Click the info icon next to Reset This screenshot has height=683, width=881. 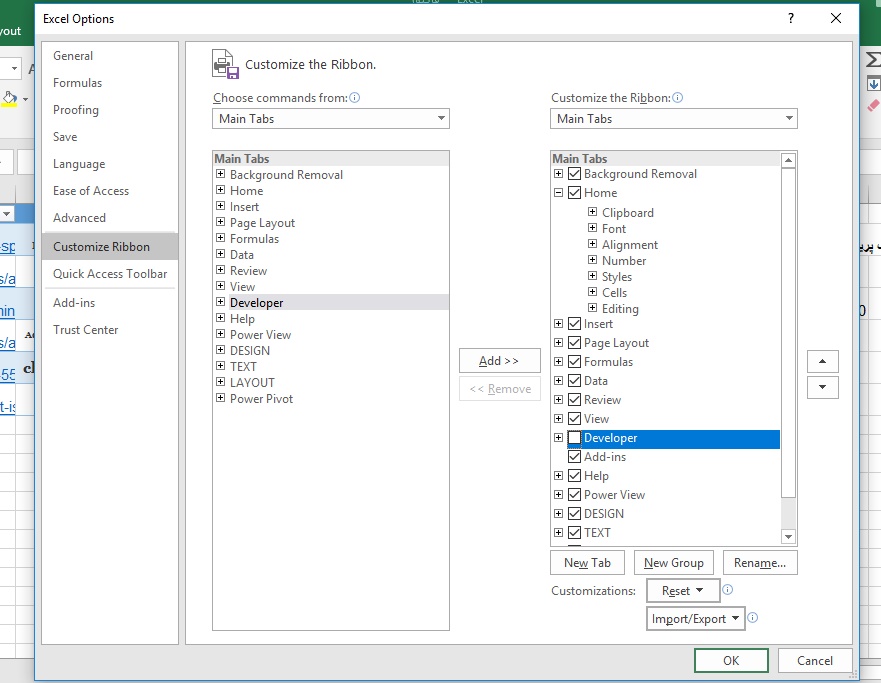pyautogui.click(x=728, y=590)
